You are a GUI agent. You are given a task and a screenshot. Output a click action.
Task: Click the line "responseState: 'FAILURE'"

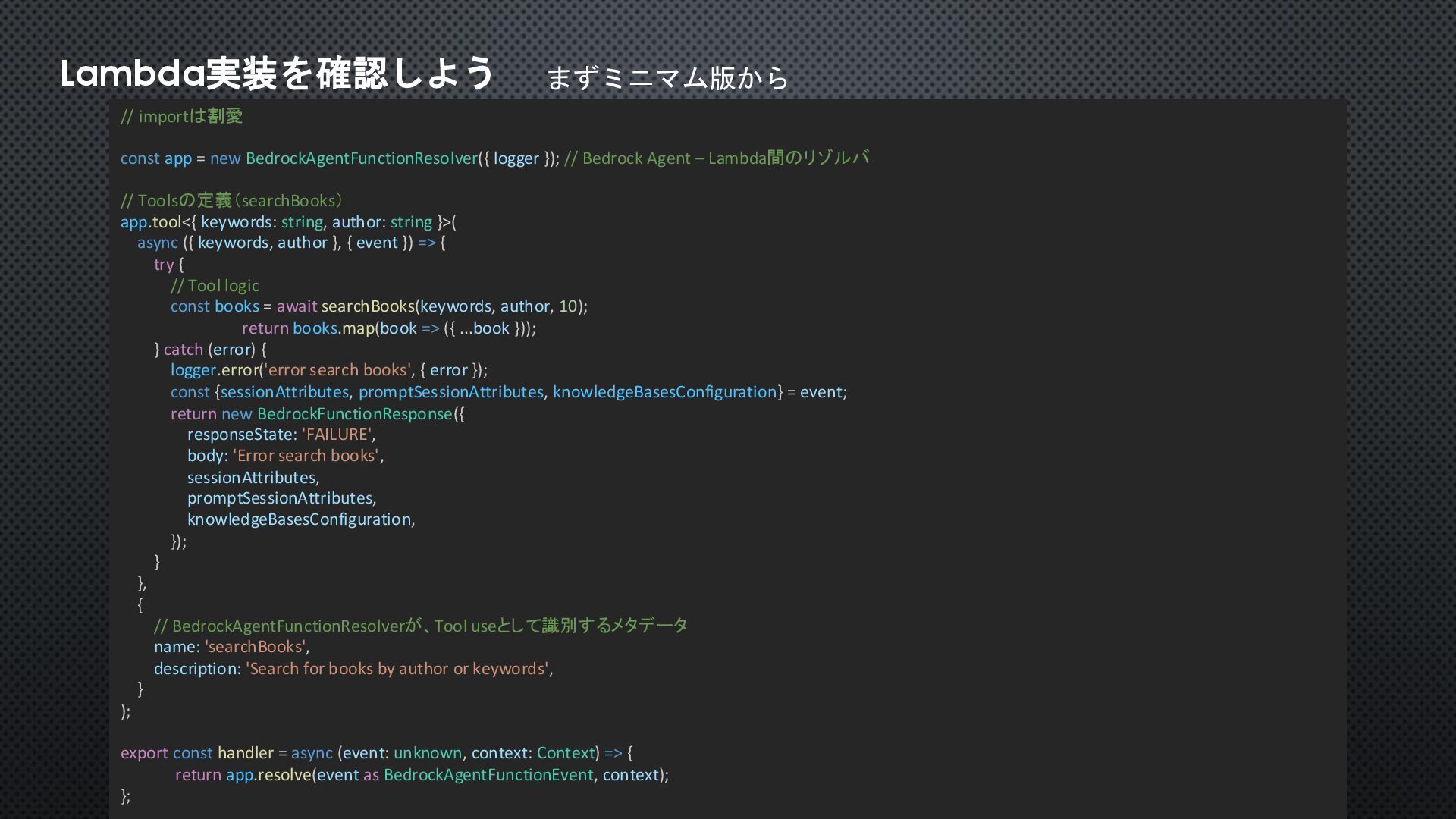[x=281, y=435]
